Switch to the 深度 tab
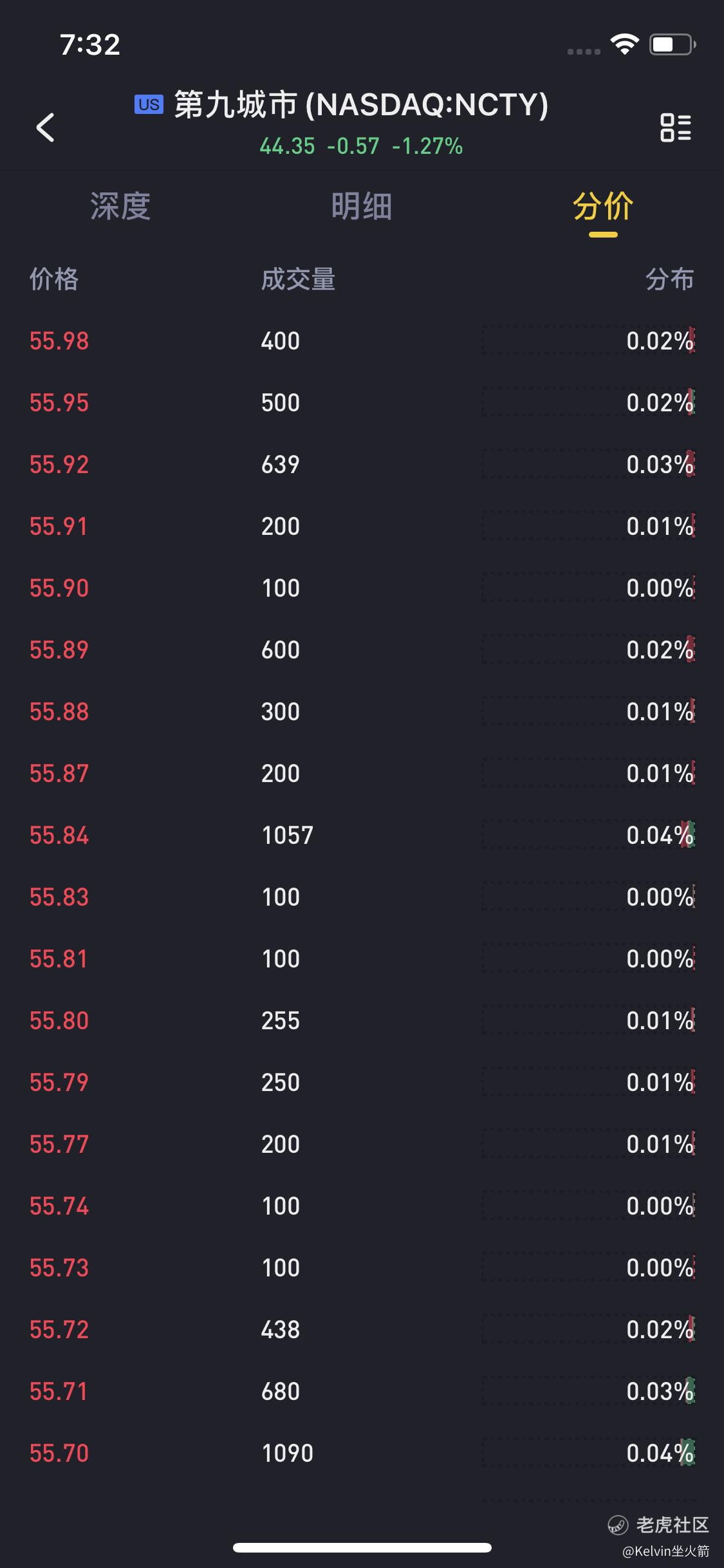 coord(120,207)
